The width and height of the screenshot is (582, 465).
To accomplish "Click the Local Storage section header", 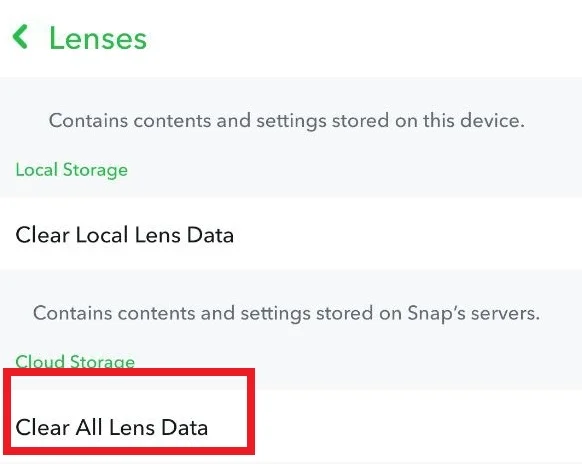I will 72,170.
